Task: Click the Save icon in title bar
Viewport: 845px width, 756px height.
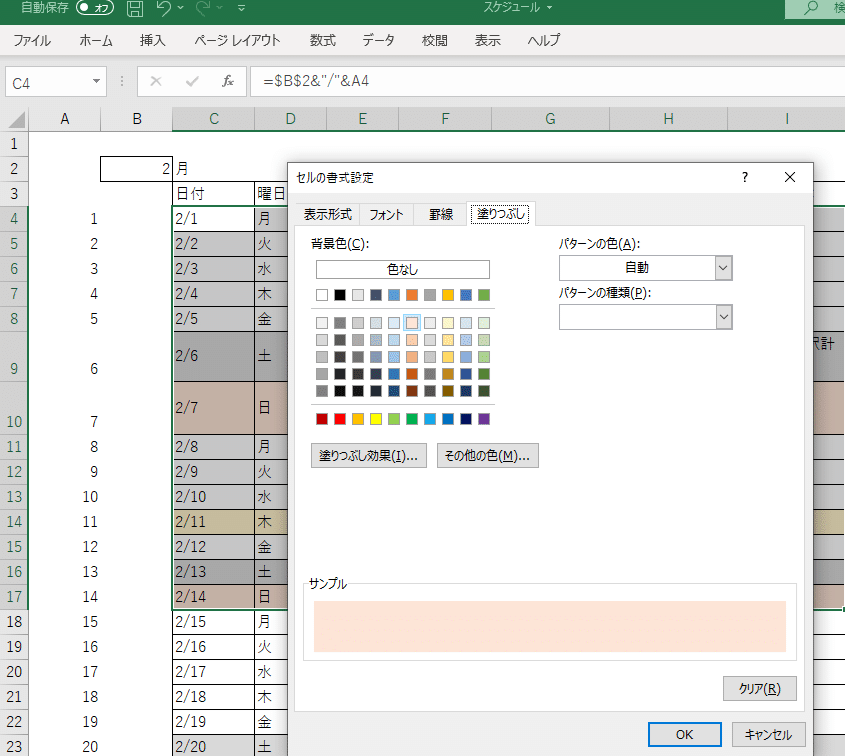Action: click(x=135, y=8)
